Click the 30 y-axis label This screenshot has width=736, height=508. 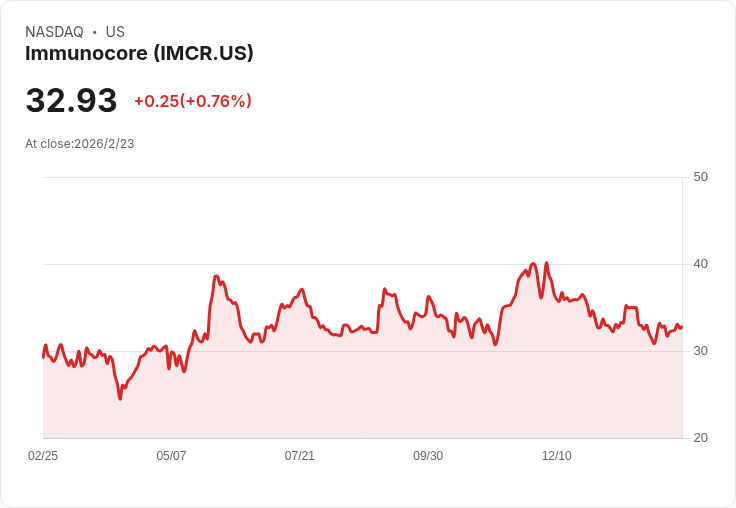point(700,351)
